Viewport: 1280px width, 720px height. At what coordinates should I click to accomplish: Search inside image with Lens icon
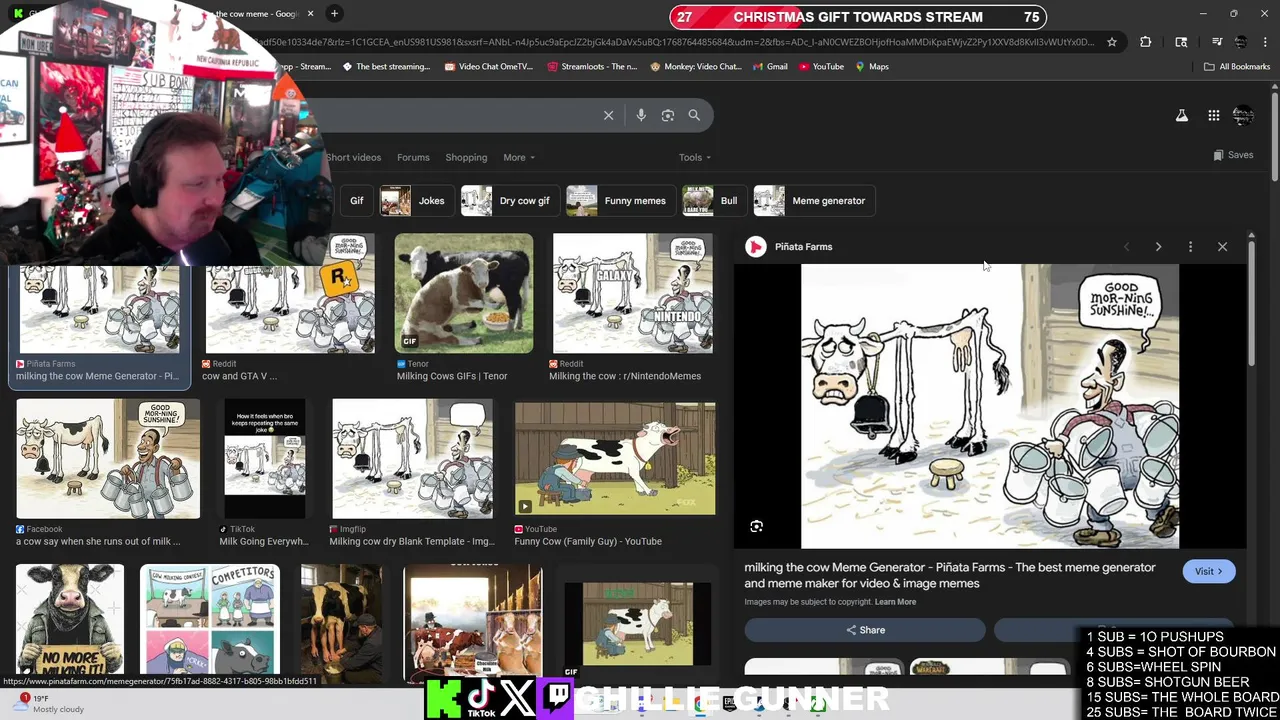[x=757, y=526]
